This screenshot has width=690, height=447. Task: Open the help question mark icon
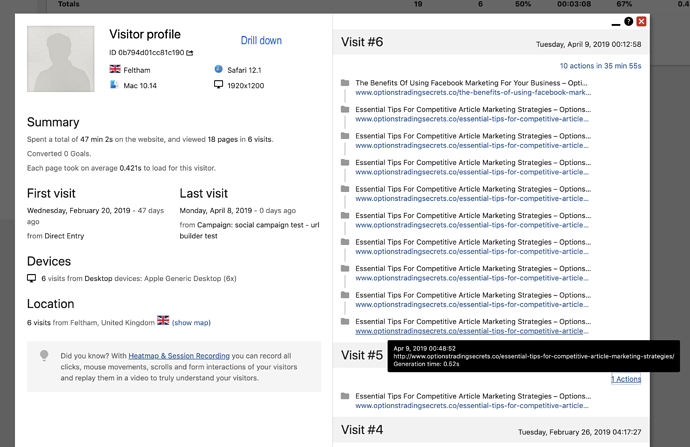[x=628, y=21]
